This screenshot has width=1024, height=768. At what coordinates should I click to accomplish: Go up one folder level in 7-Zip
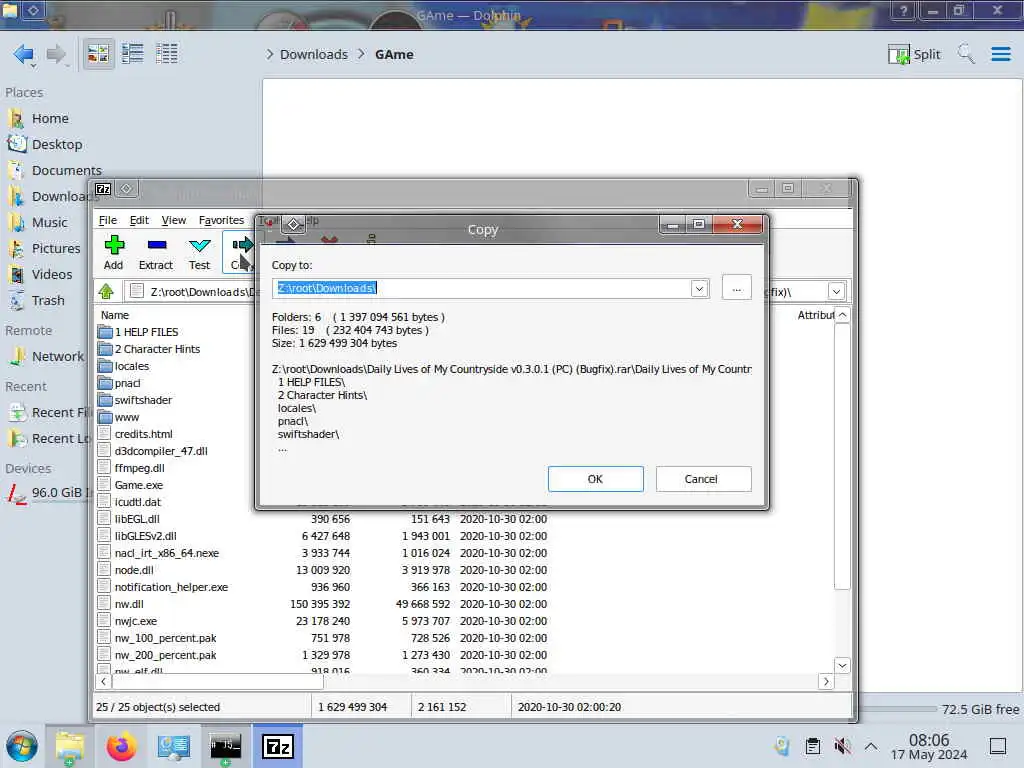tap(106, 291)
